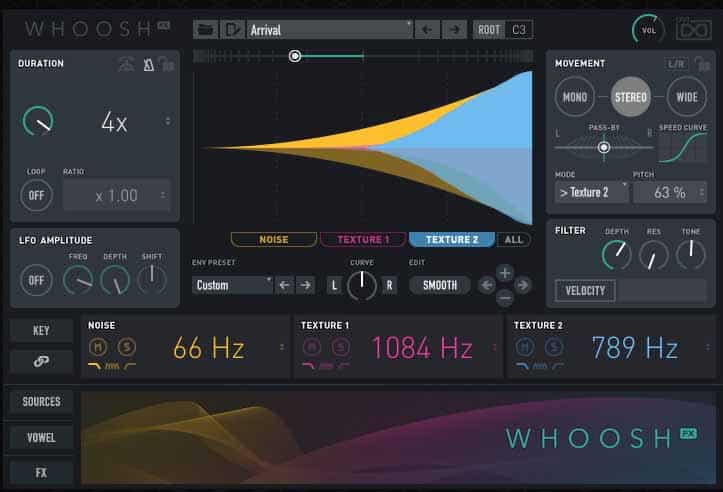Solo the Texture 2 layer
The width and height of the screenshot is (723, 492).
click(553, 347)
